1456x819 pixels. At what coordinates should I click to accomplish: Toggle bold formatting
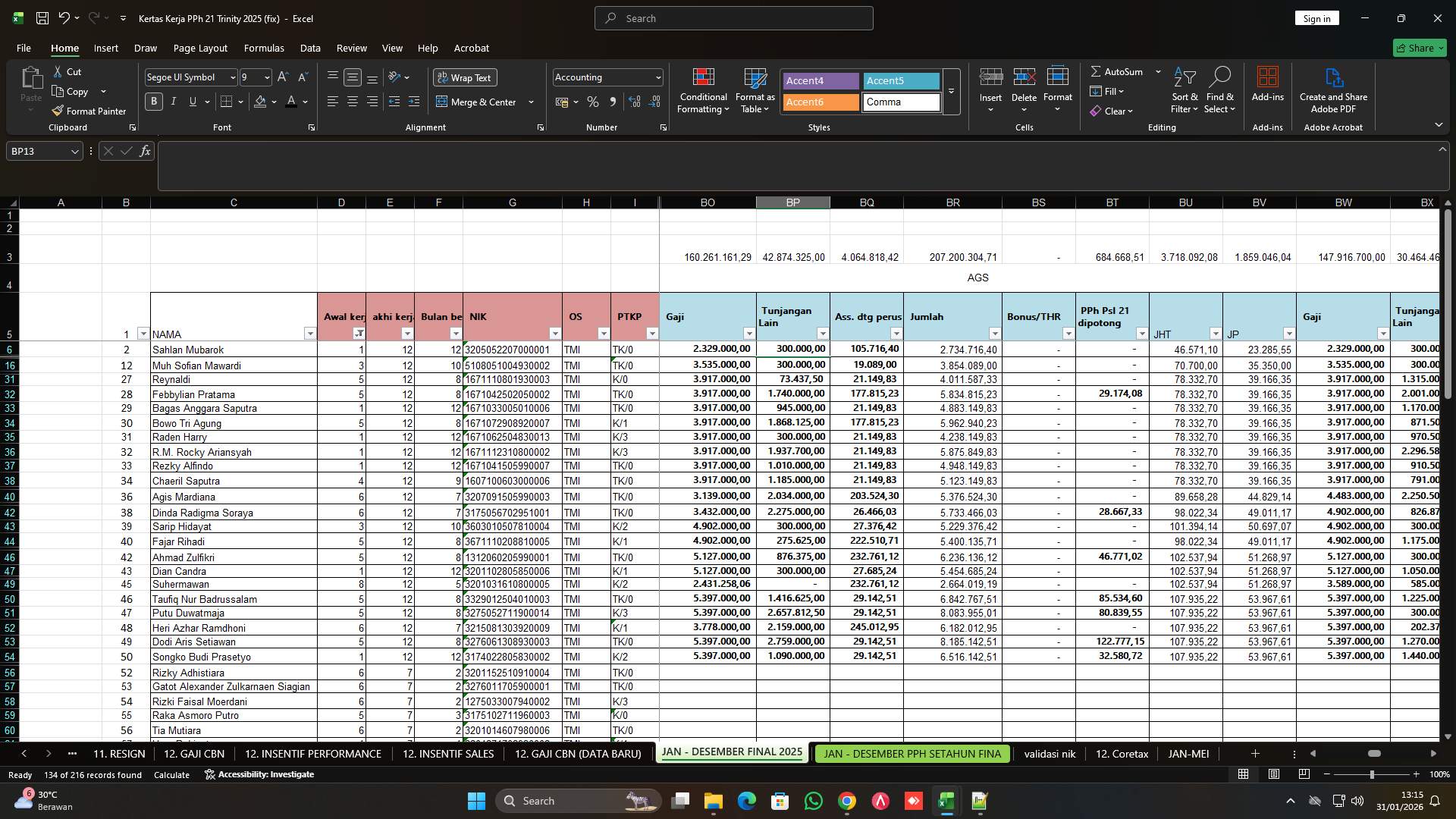(154, 101)
